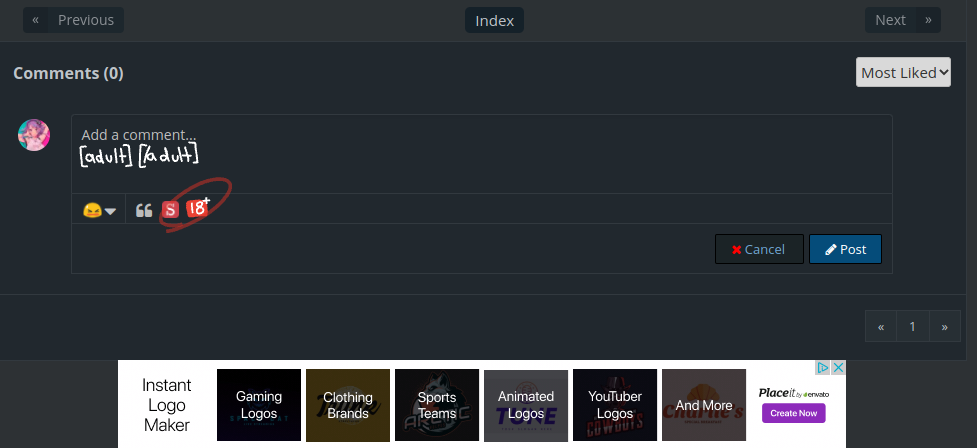Select comments page 1
Screen dimensions: 977x448
click(x=912, y=326)
